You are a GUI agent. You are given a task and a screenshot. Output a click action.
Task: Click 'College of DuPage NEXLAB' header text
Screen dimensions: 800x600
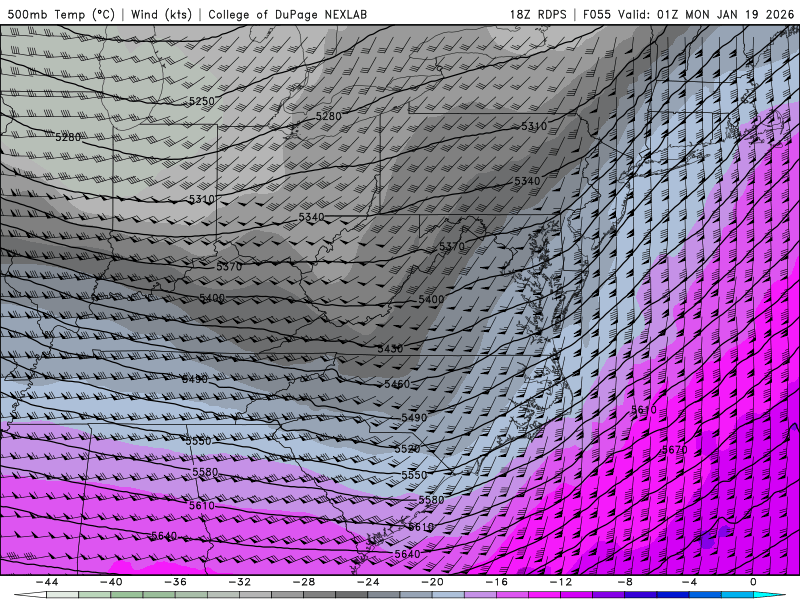pyautogui.click(x=287, y=14)
